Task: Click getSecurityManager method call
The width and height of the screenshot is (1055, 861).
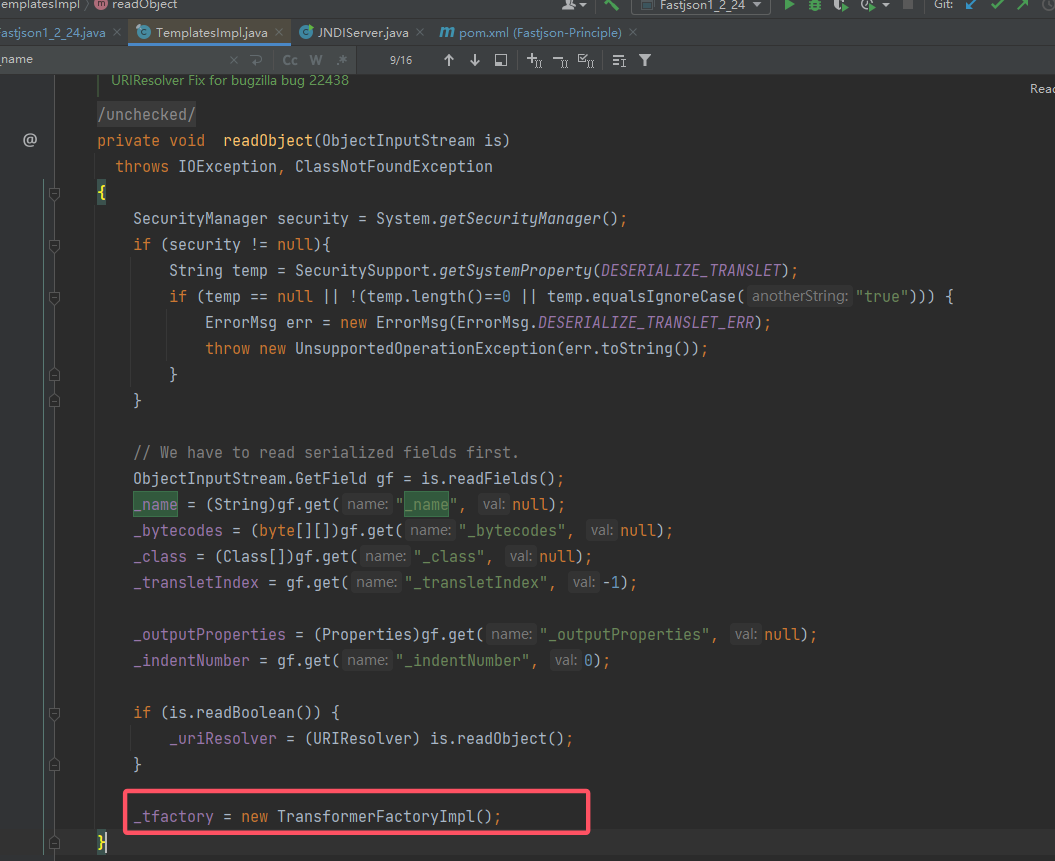Action: click(519, 219)
